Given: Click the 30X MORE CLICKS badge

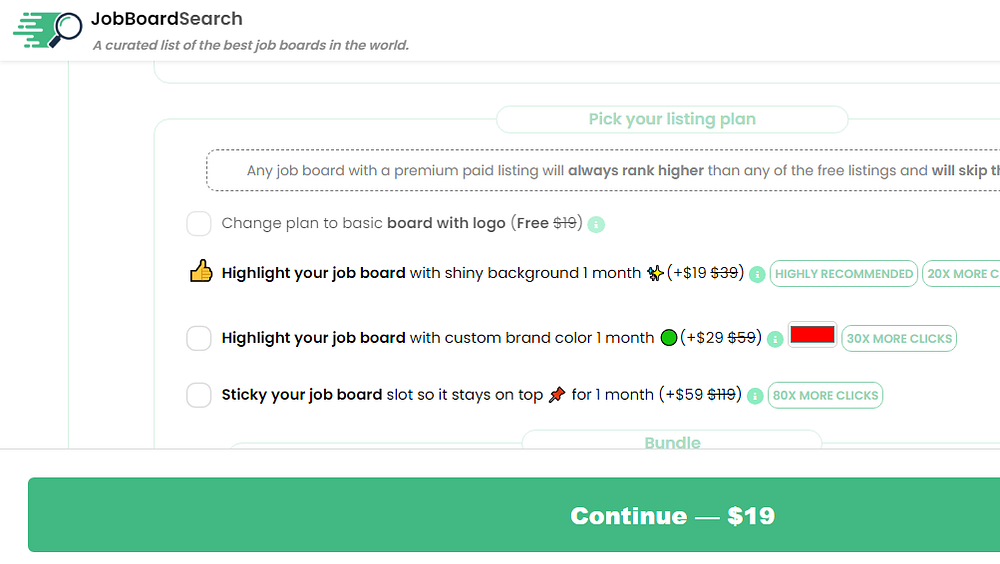Looking at the screenshot, I should [899, 339].
